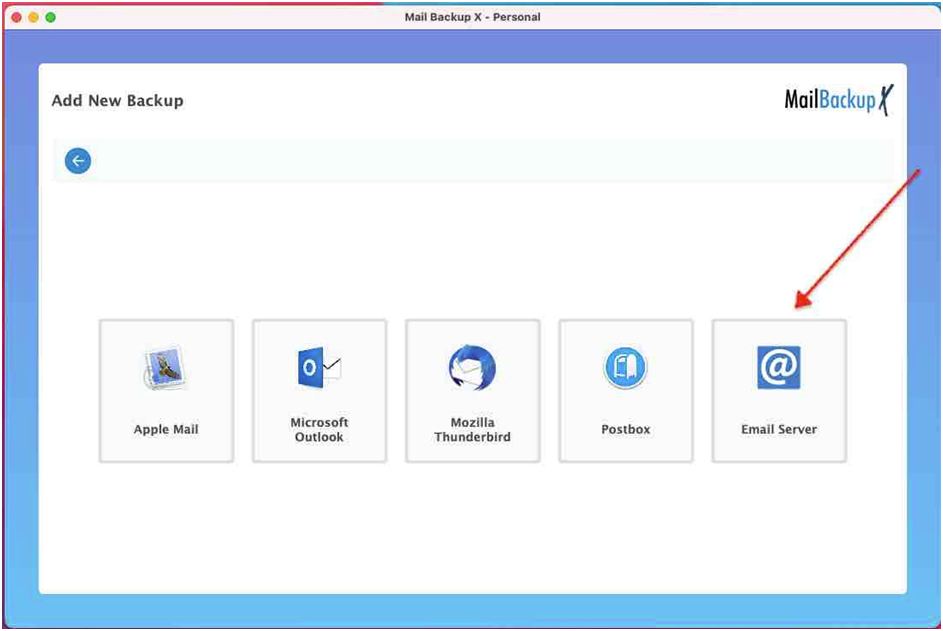Click the "Apple Mail" label
The width and height of the screenshot is (943, 631).
(166, 429)
